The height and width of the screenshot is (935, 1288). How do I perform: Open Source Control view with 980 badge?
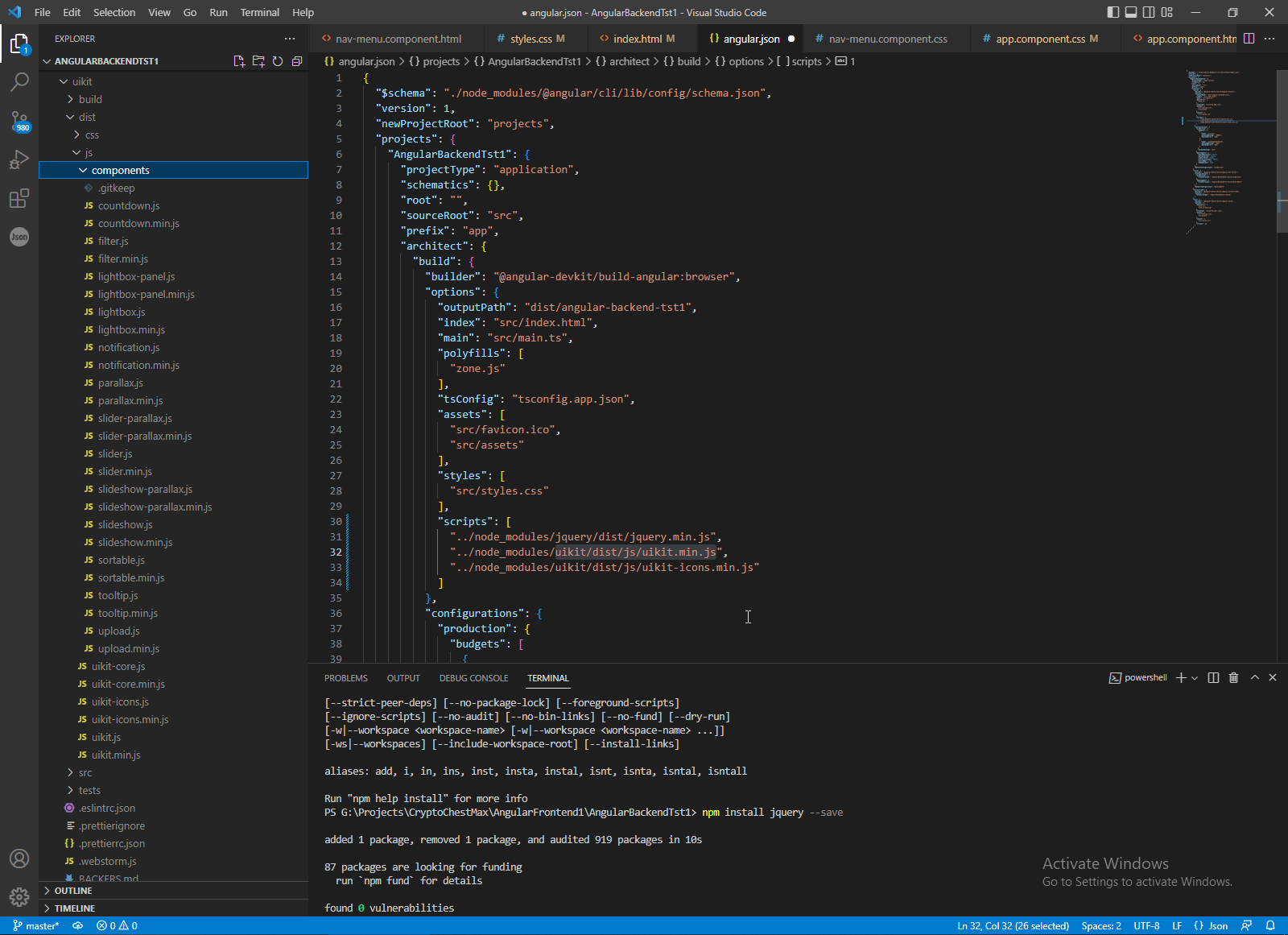pos(19,121)
